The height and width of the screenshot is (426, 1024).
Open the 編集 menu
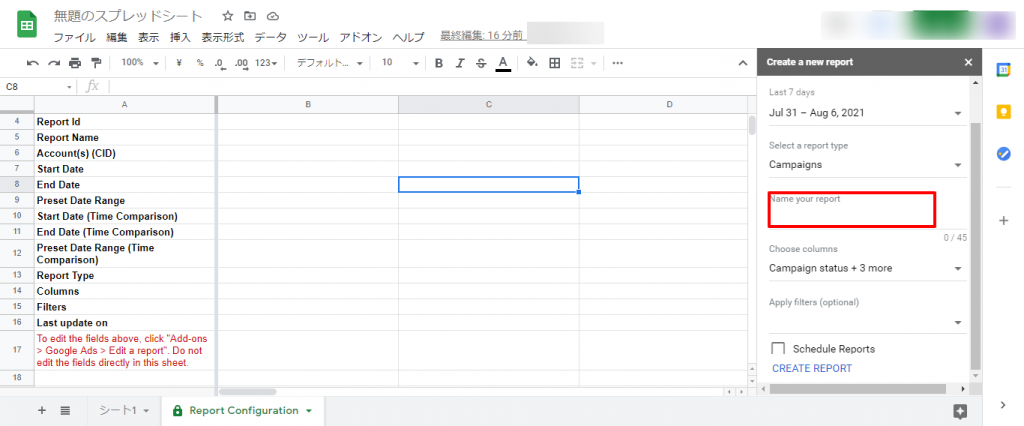[117, 37]
